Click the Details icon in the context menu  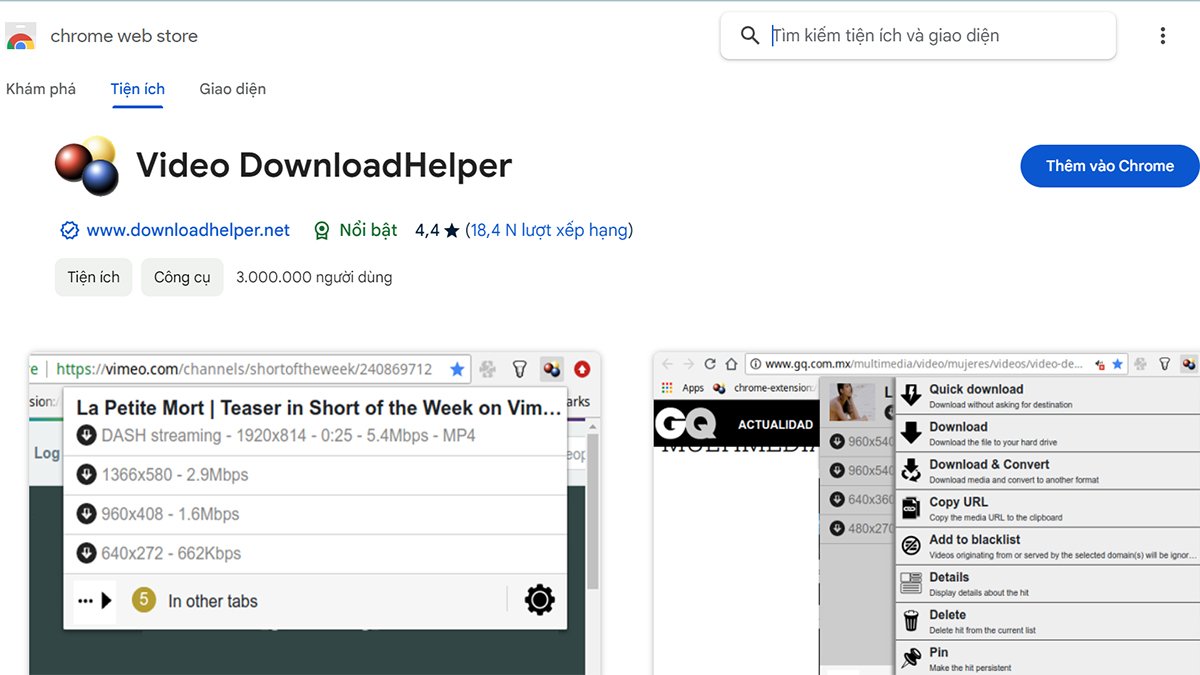913,582
